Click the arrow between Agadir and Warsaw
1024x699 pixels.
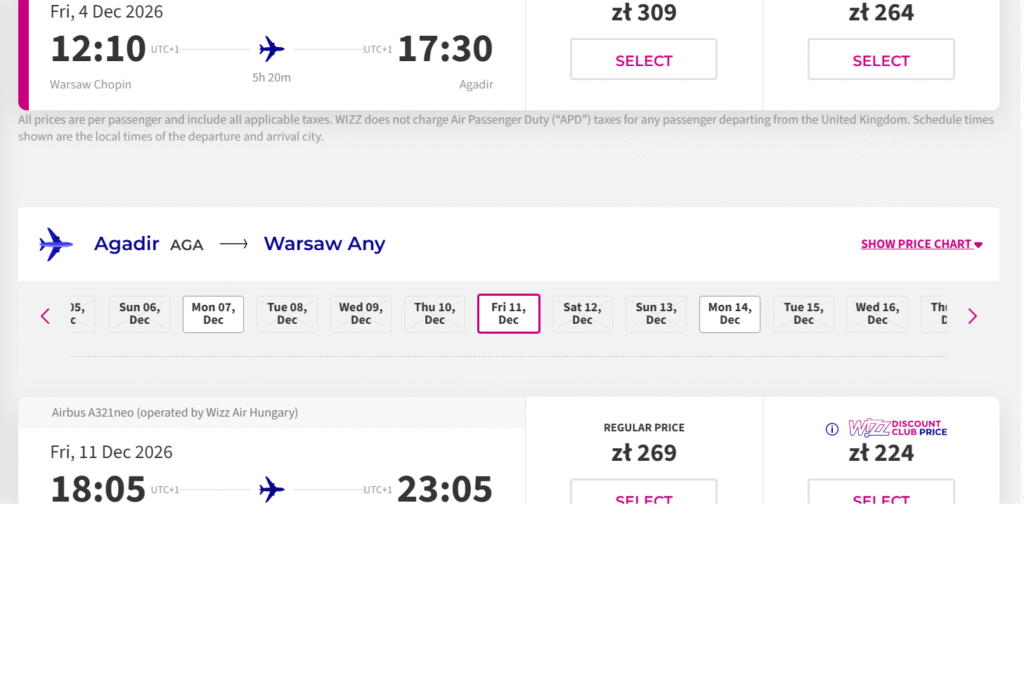pos(234,244)
